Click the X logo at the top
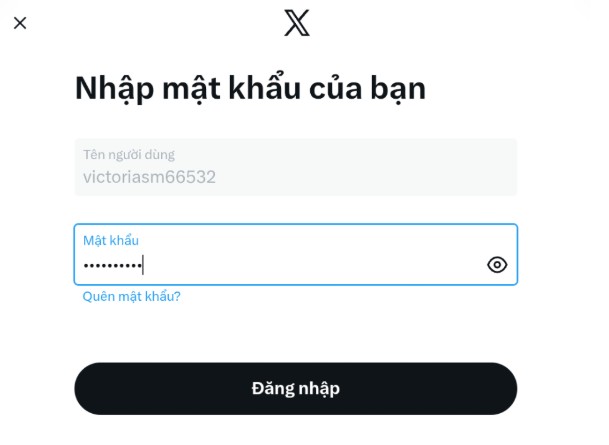Viewport: 609px width, 445px height. pos(297,23)
